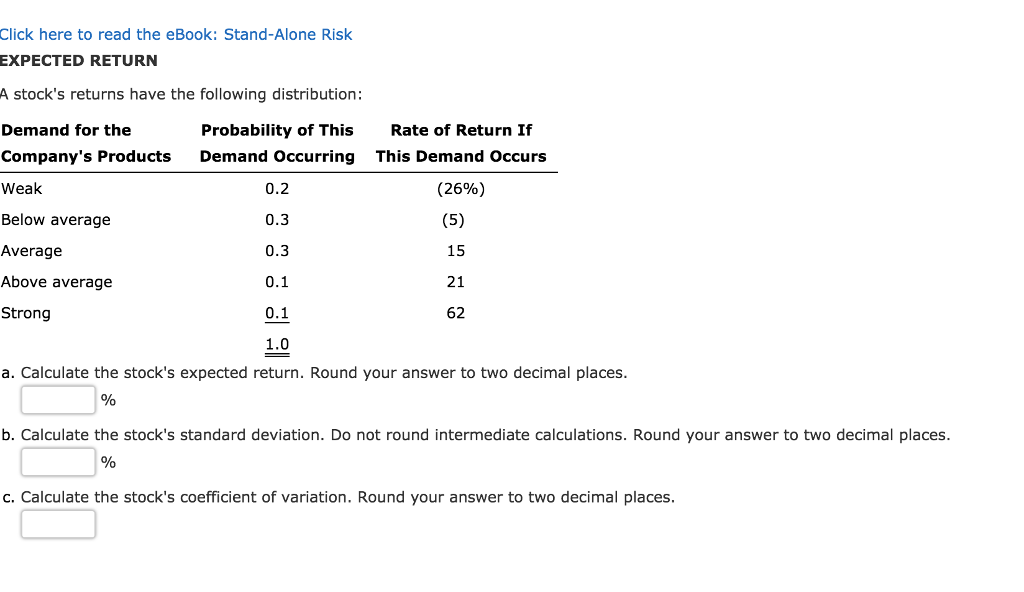
Task: Click the standard deviation answer box
Action: pos(57,461)
